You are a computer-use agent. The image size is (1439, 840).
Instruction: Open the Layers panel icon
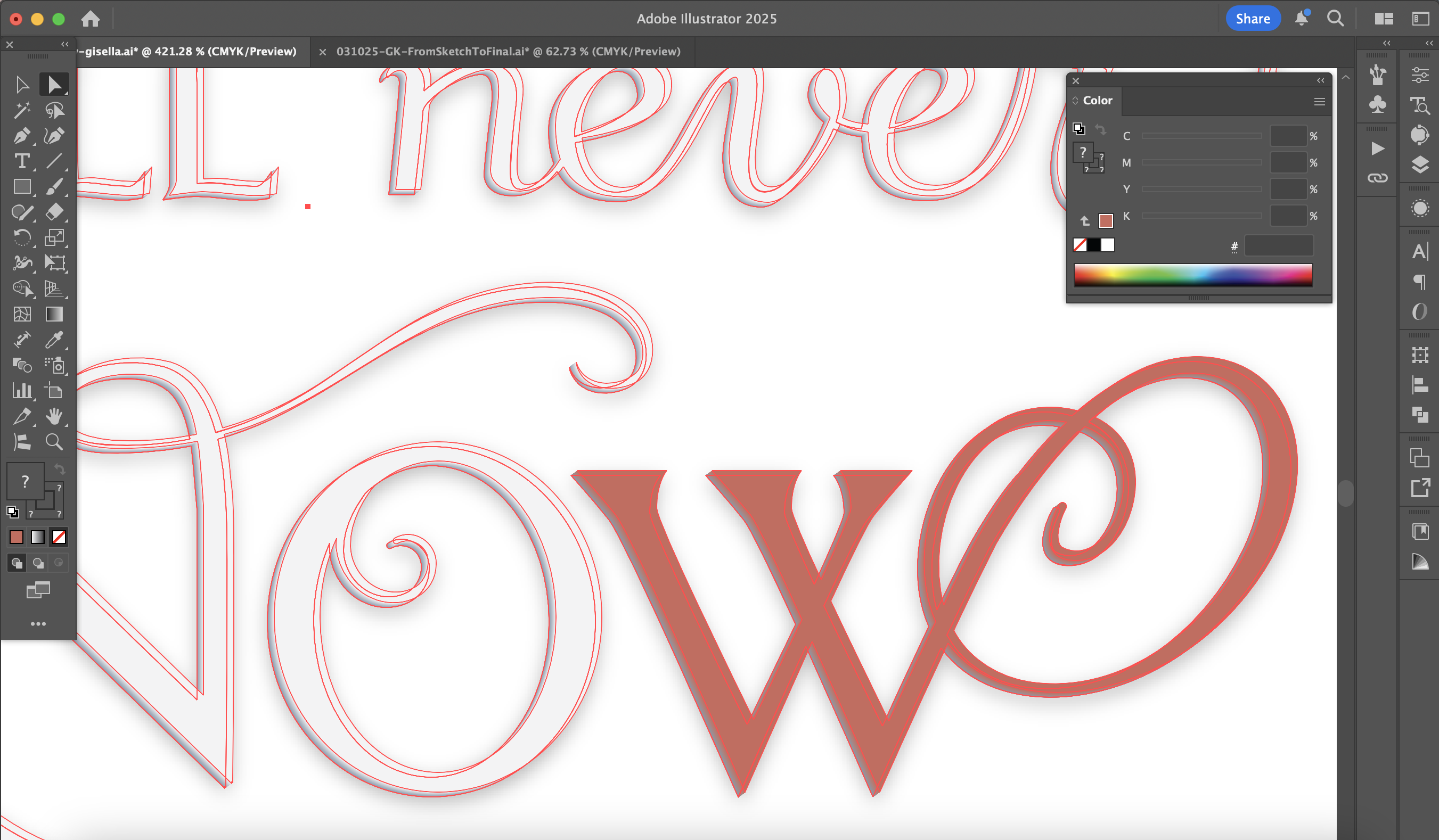click(x=1420, y=165)
